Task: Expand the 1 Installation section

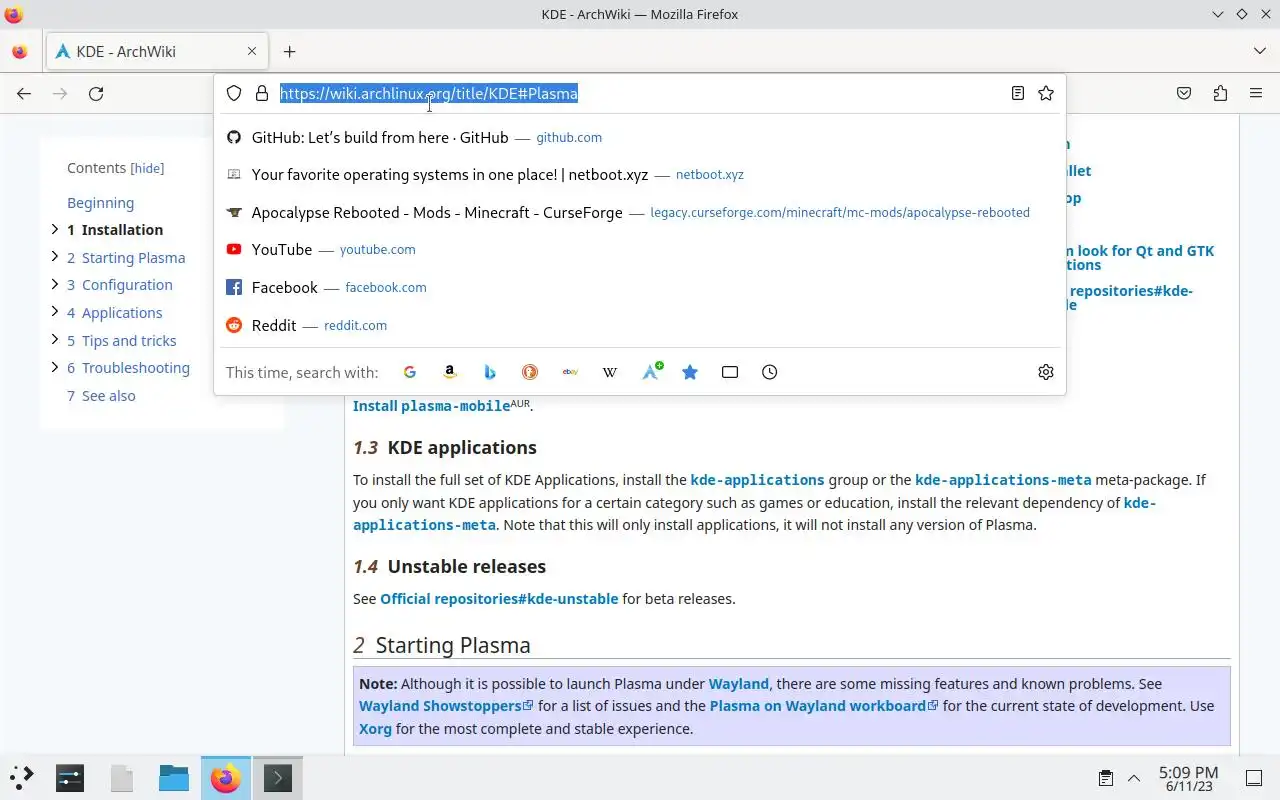Action: pos(55,229)
